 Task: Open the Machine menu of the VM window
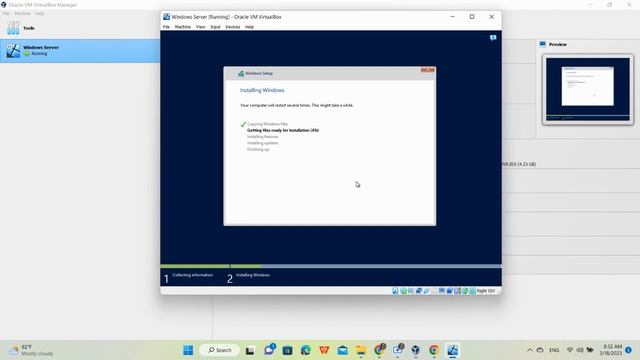click(x=182, y=27)
